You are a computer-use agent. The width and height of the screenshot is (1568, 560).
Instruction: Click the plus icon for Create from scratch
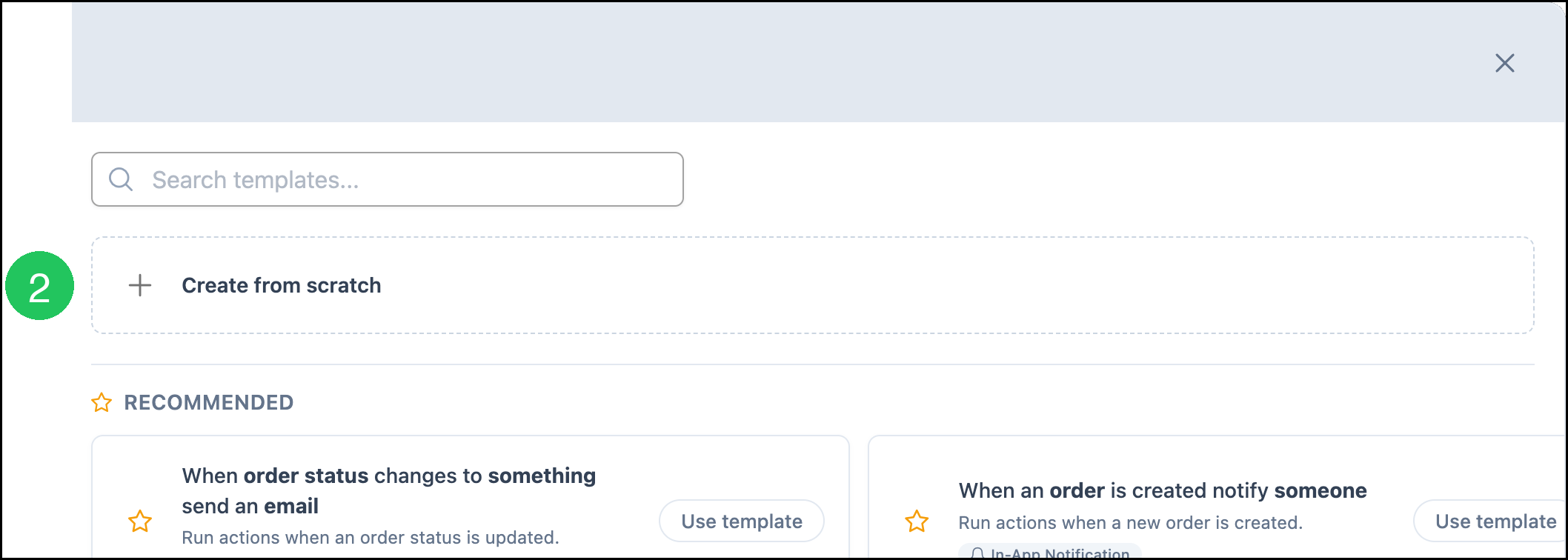pos(140,285)
